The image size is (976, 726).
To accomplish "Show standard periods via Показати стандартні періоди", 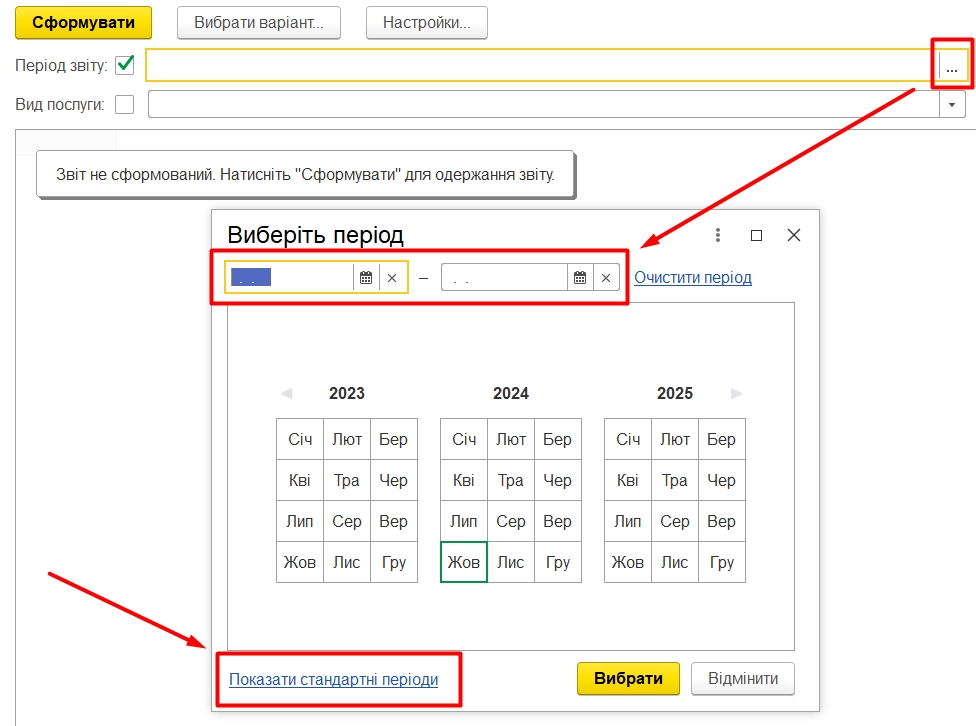I will (x=333, y=680).
